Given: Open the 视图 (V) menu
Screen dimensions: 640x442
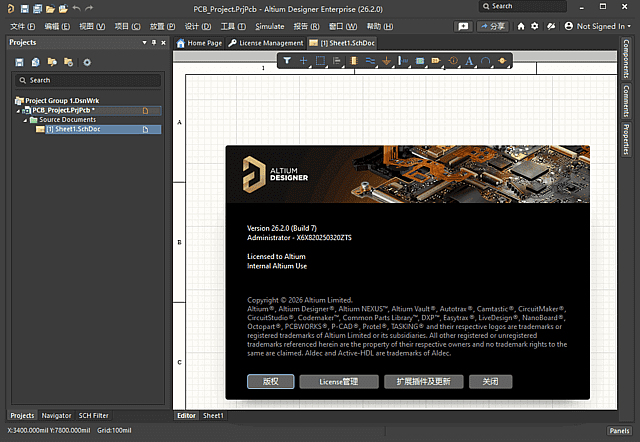Looking at the screenshot, I should (92, 27).
